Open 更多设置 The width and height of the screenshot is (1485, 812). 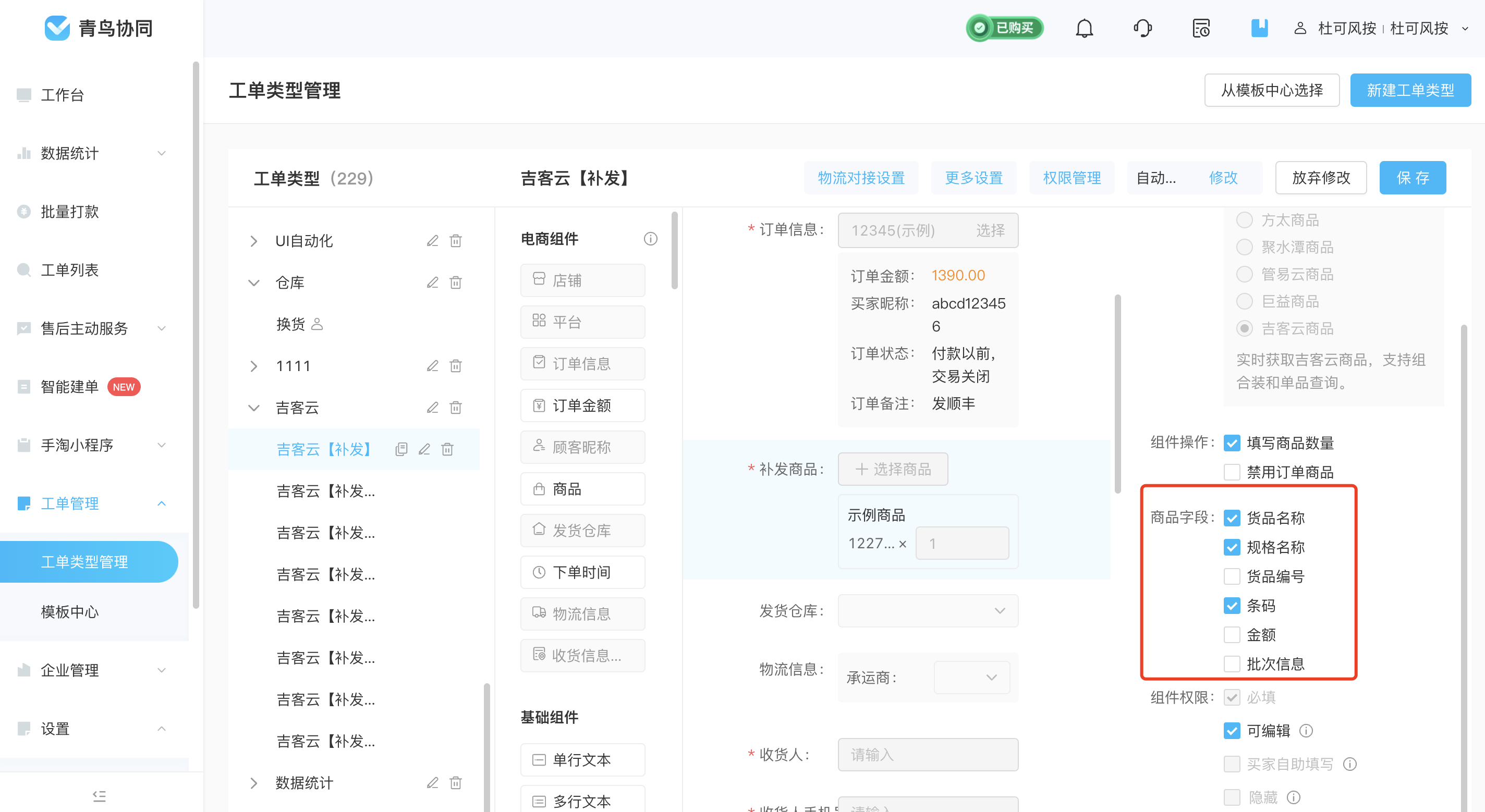(x=973, y=178)
